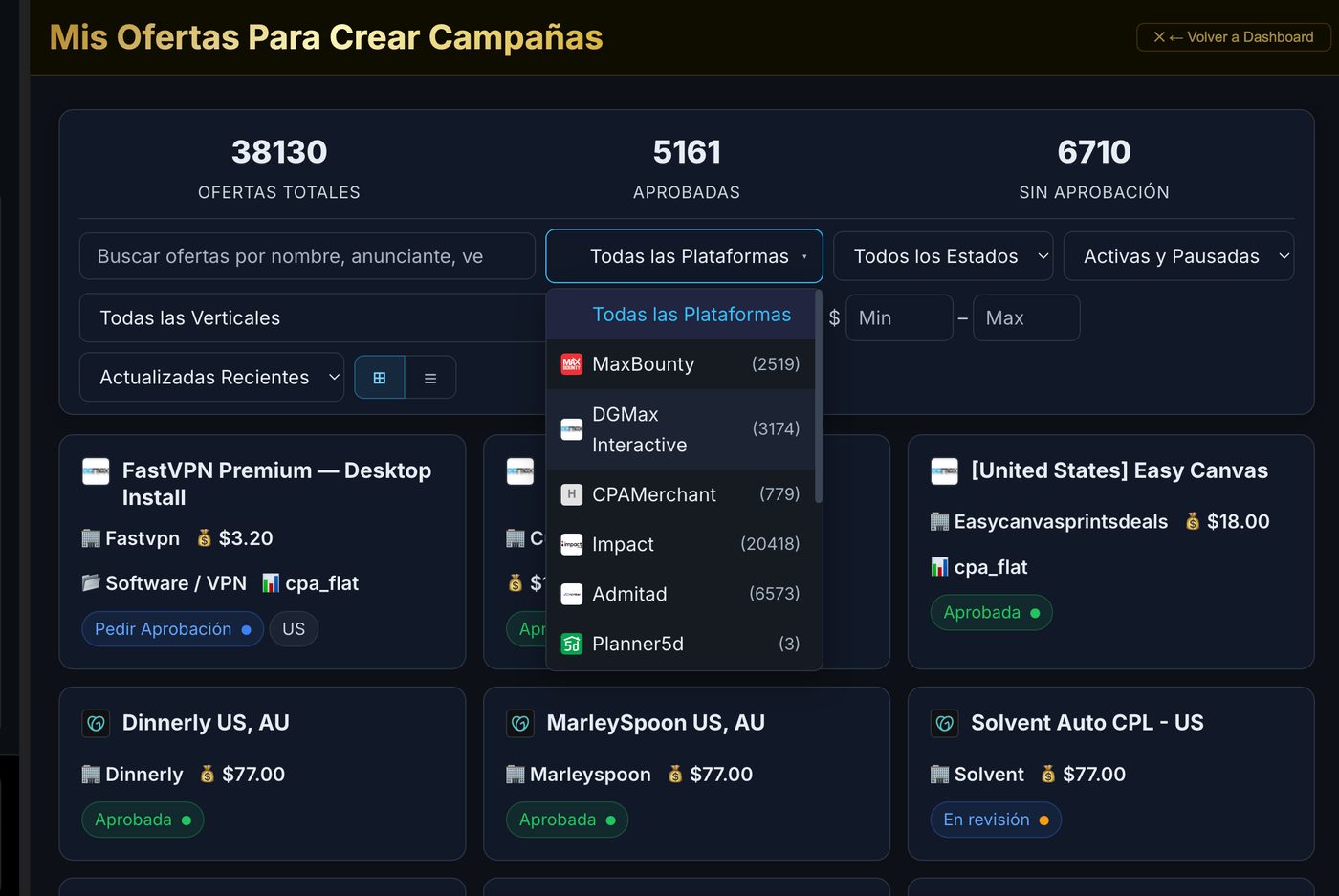
Task: Click Easy Canvas card platform logo
Action: point(944,471)
